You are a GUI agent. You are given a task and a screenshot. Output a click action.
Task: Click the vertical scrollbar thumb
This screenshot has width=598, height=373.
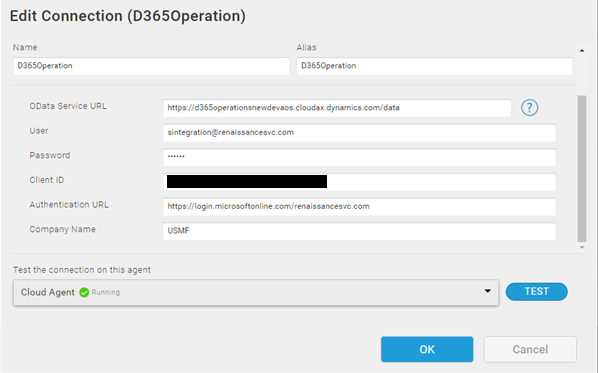582,169
